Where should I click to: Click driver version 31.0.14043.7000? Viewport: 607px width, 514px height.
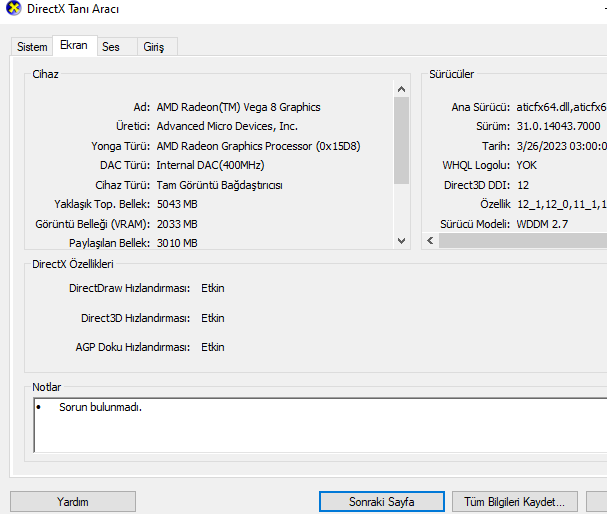[558, 126]
